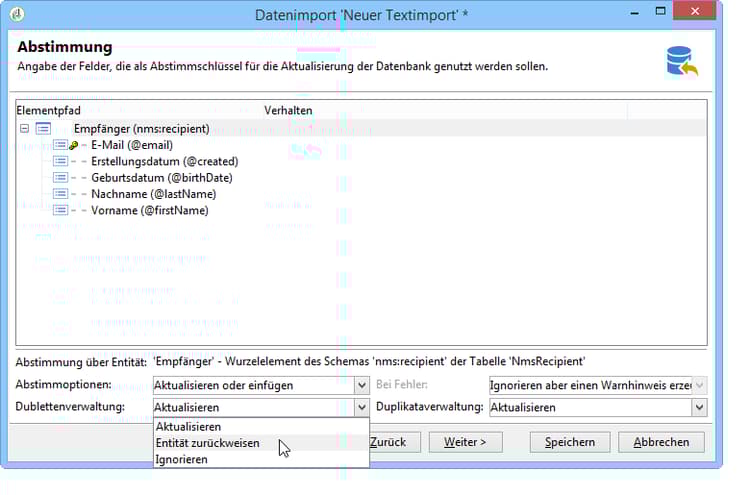Open the Duplikatverwaltung dropdown arrow

coord(699,407)
